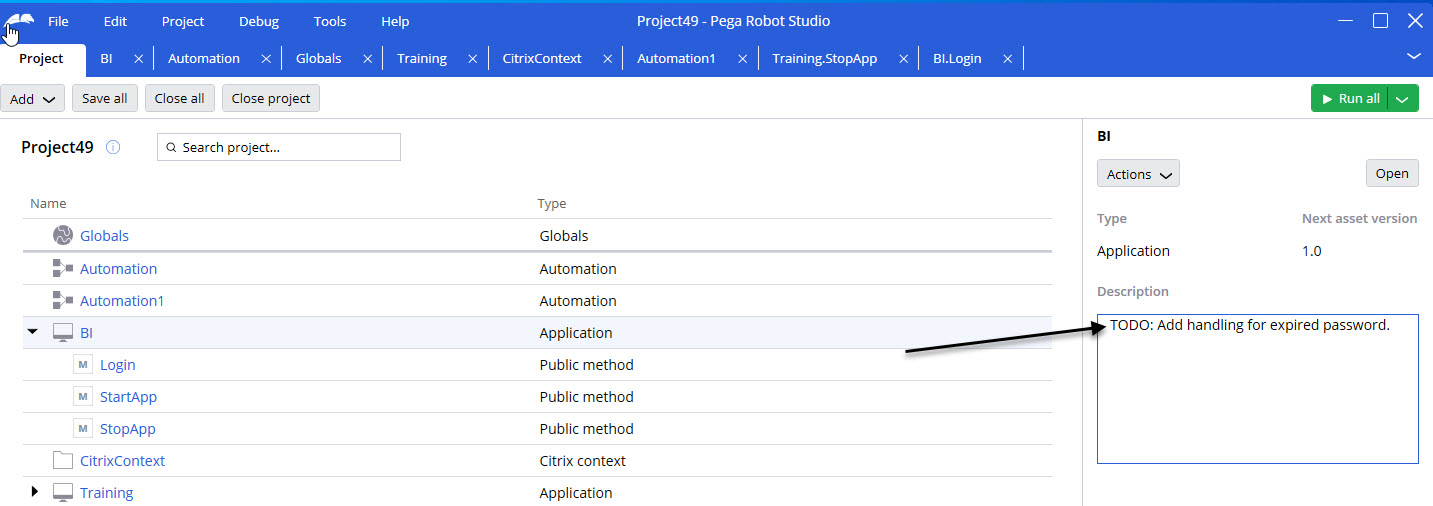Viewport: 1433px width, 506px height.
Task: Open the Help menu
Action: pyautogui.click(x=395, y=21)
